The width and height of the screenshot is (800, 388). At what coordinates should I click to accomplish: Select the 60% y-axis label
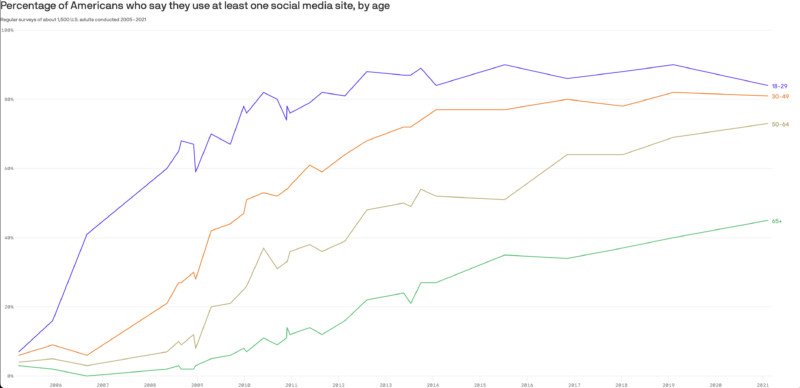click(x=7, y=168)
